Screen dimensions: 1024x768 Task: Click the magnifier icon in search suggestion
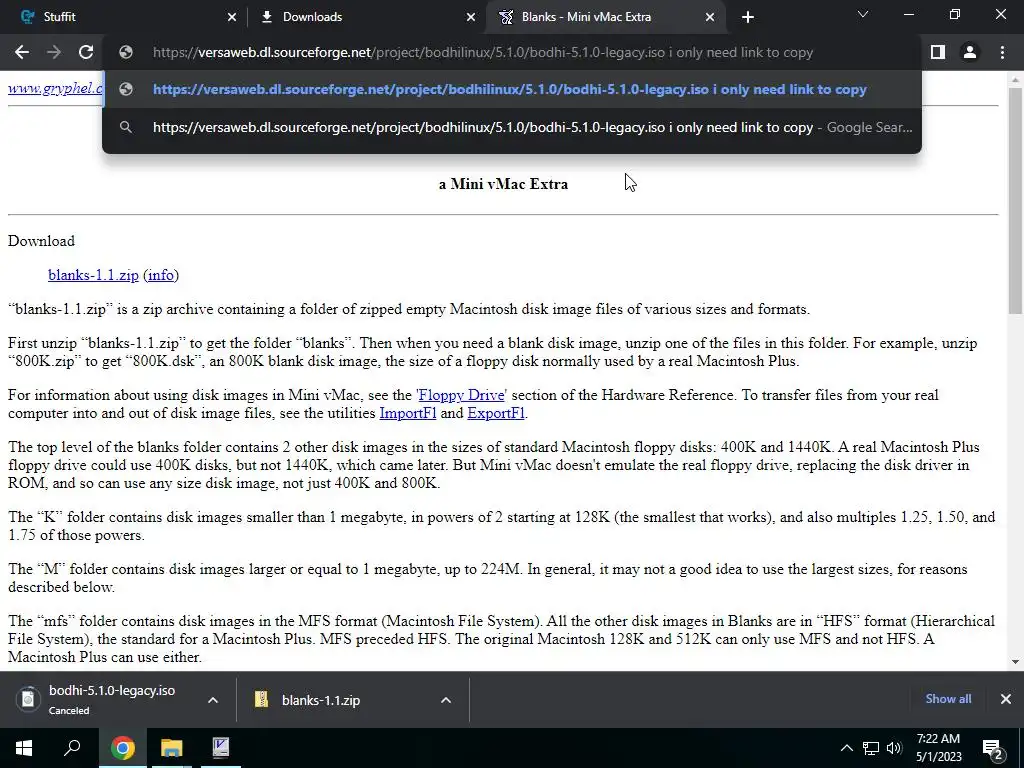(126, 127)
